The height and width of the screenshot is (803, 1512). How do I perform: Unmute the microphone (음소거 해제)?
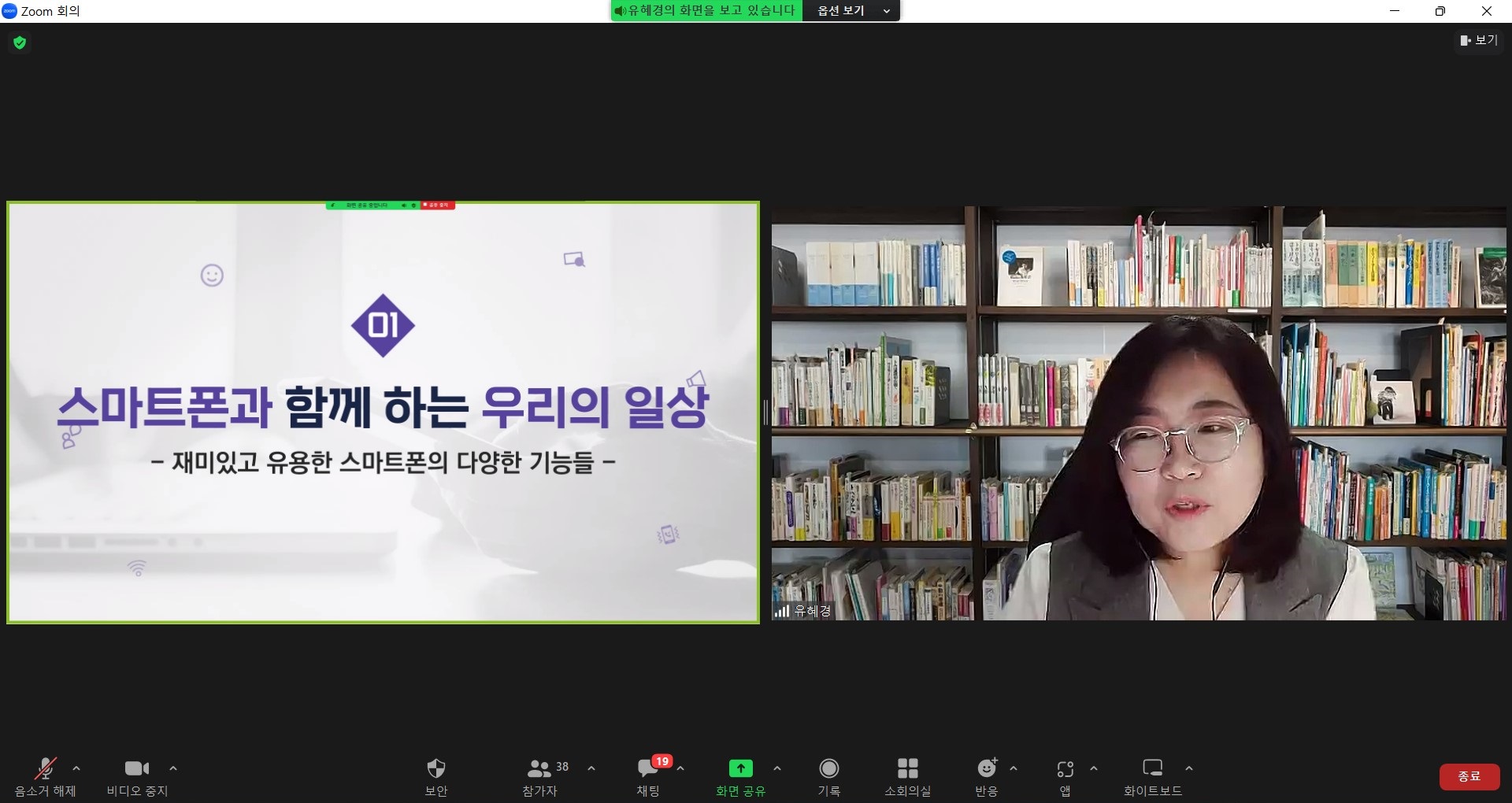click(x=45, y=776)
